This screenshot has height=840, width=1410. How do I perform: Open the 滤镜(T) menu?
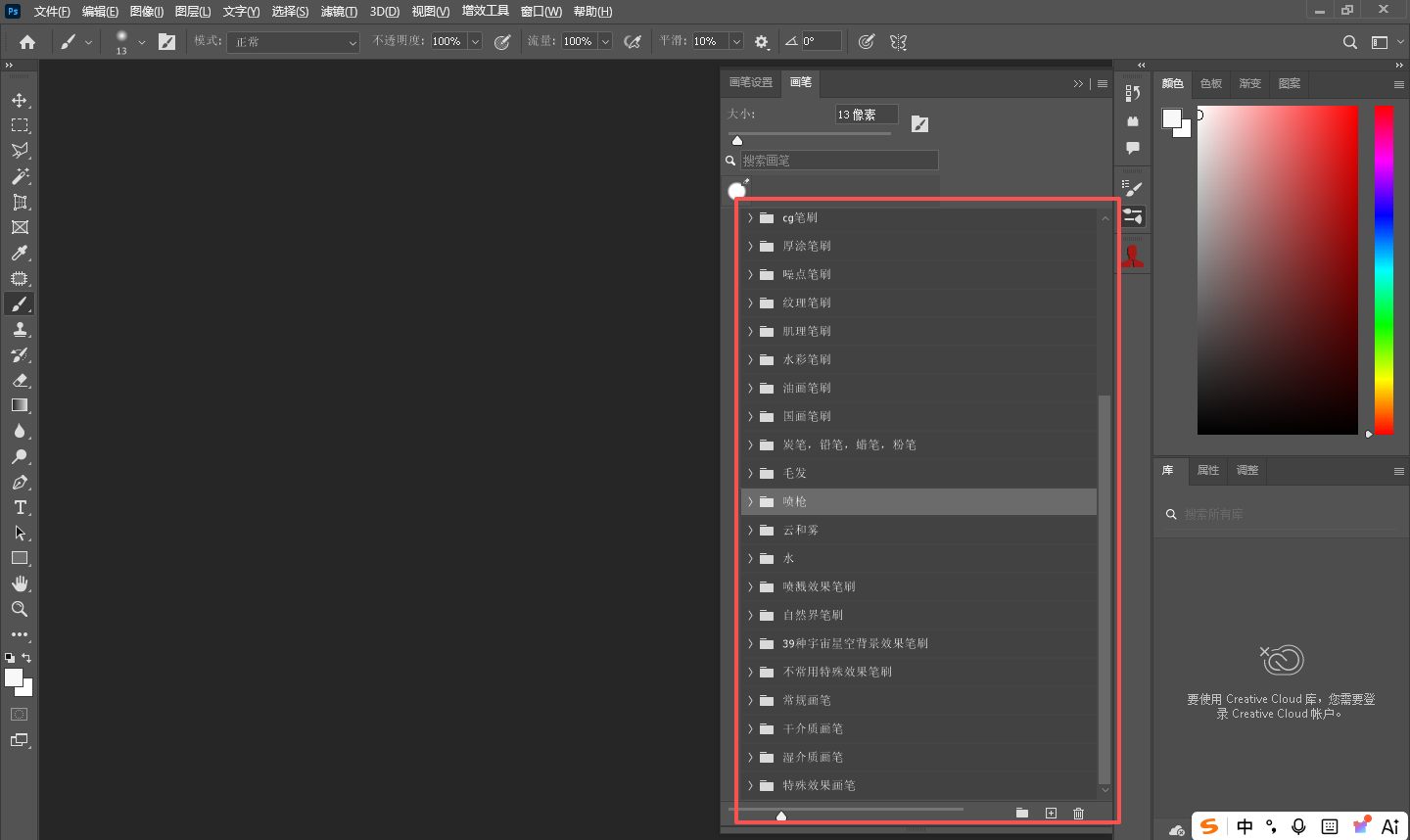tap(339, 12)
